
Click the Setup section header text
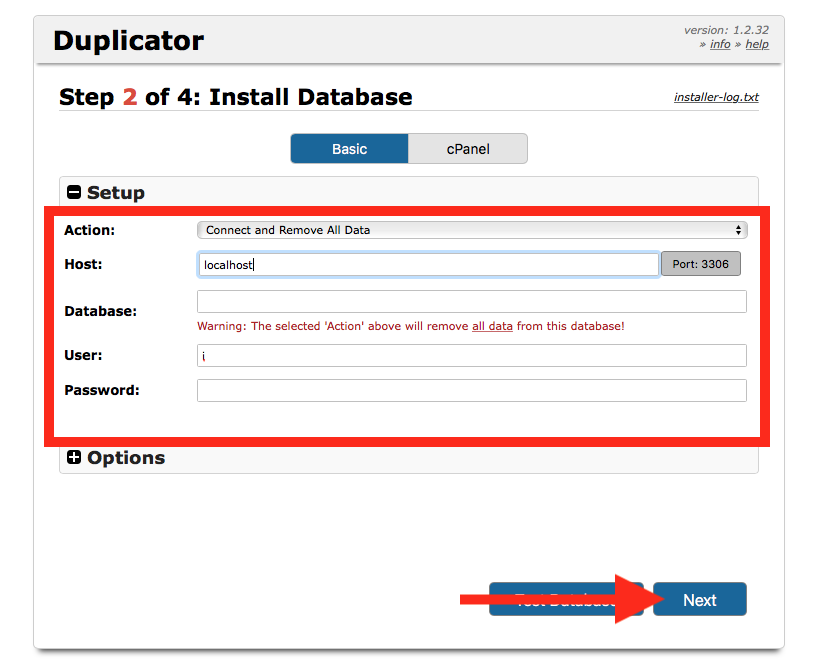pyautogui.click(x=116, y=193)
